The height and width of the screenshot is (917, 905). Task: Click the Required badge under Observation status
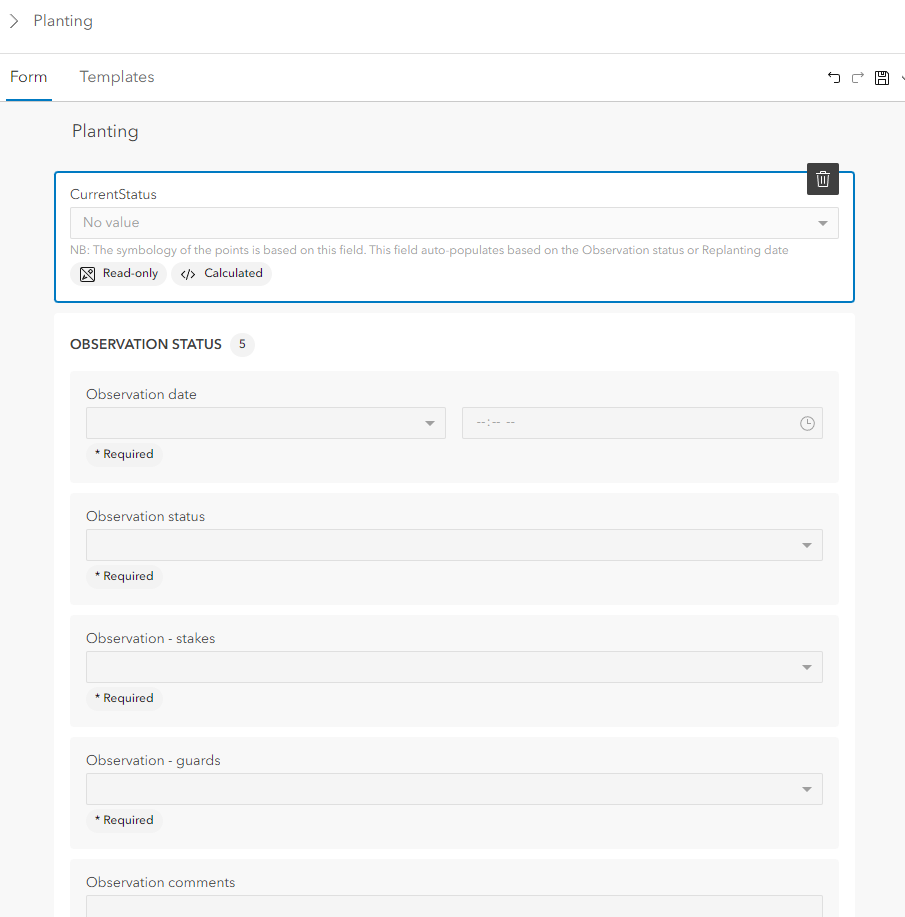[124, 577]
